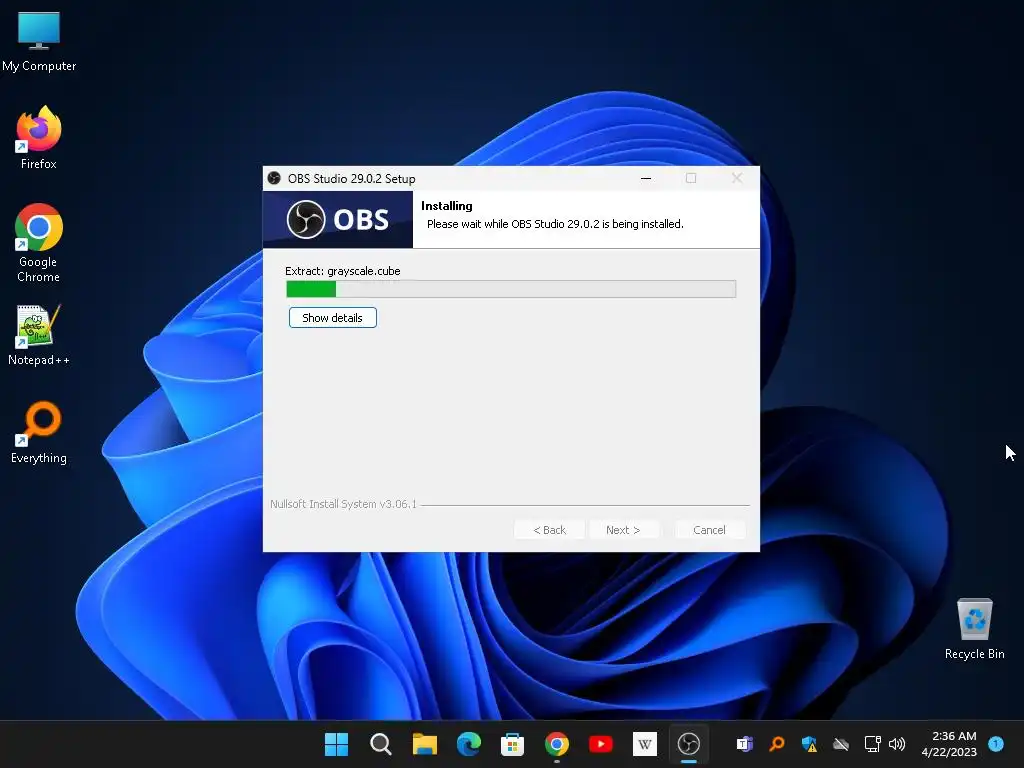Viewport: 1024px width, 768px height.
Task: Click the Show details button
Action: (x=332, y=318)
